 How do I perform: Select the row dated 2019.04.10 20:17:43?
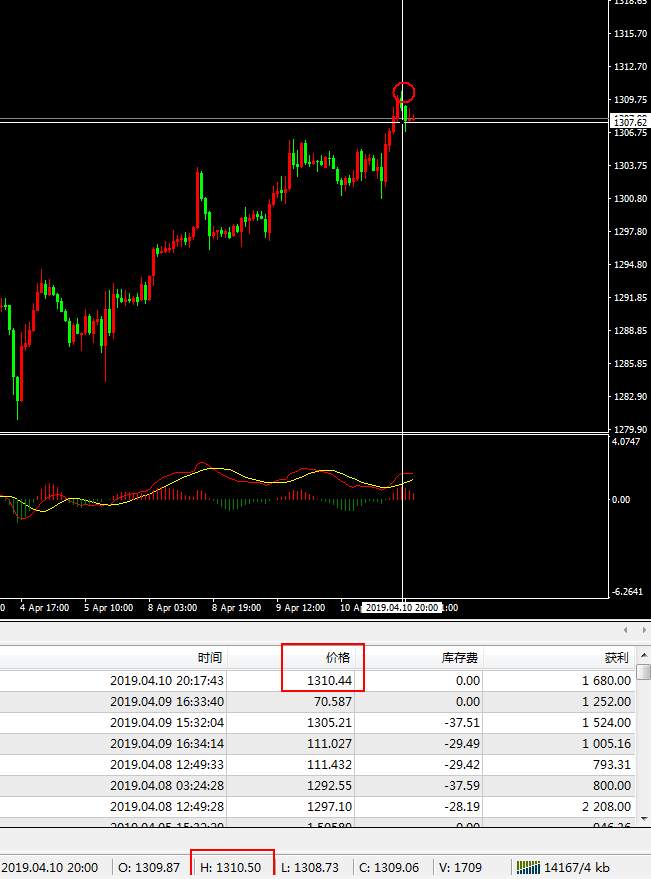pos(317,681)
